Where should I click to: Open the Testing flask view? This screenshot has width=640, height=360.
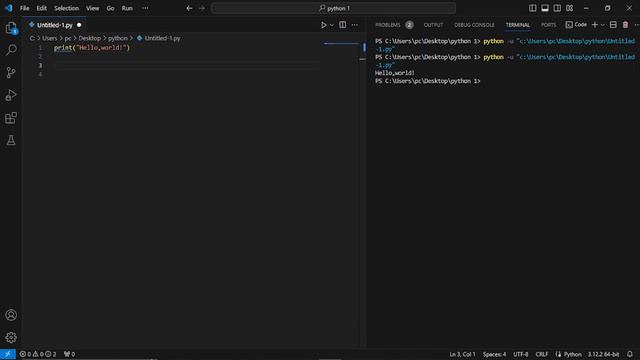tap(11, 140)
